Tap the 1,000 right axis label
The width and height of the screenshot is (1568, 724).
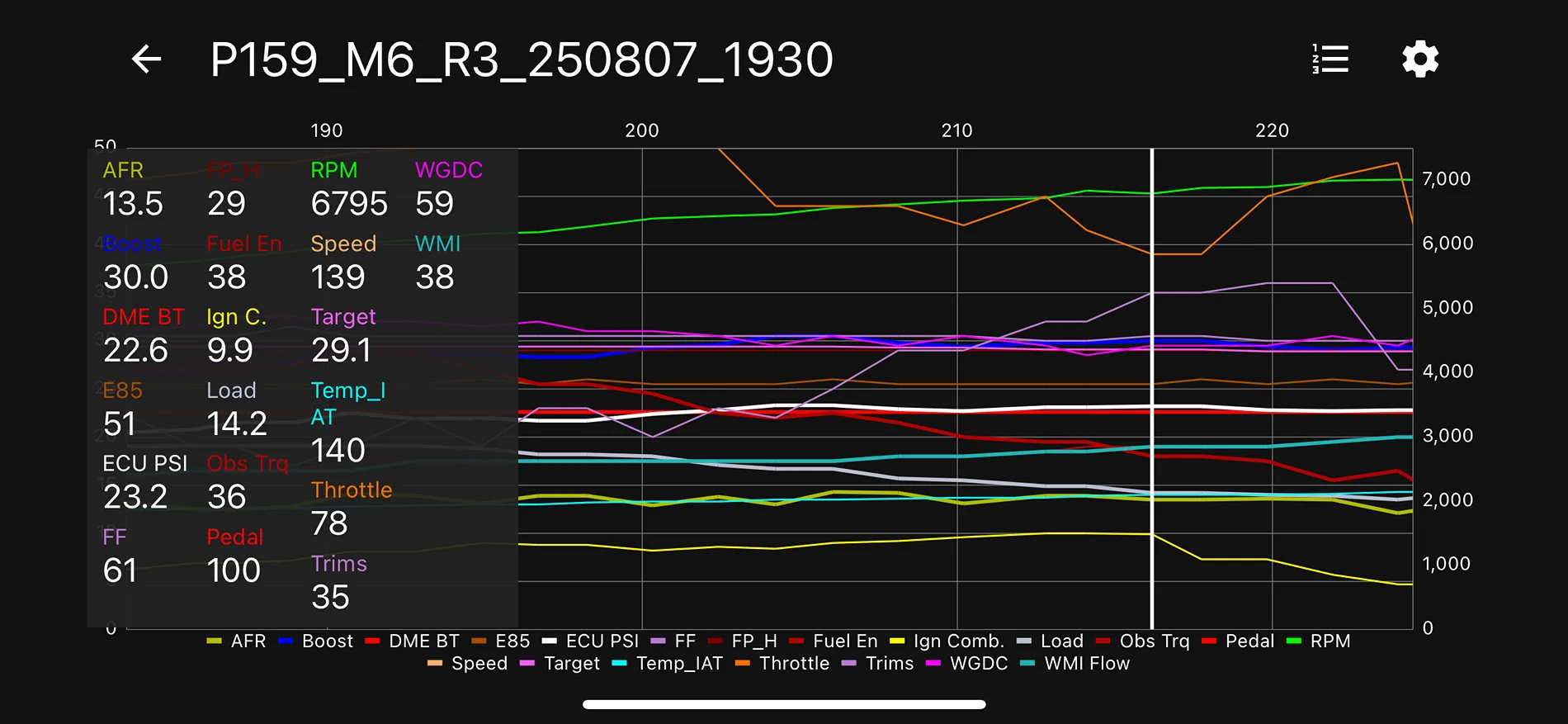[x=1447, y=564]
